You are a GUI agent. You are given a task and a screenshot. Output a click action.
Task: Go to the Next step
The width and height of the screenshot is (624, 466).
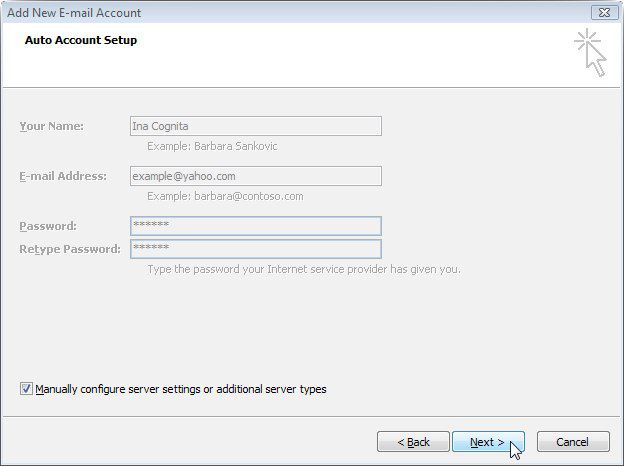click(x=488, y=442)
